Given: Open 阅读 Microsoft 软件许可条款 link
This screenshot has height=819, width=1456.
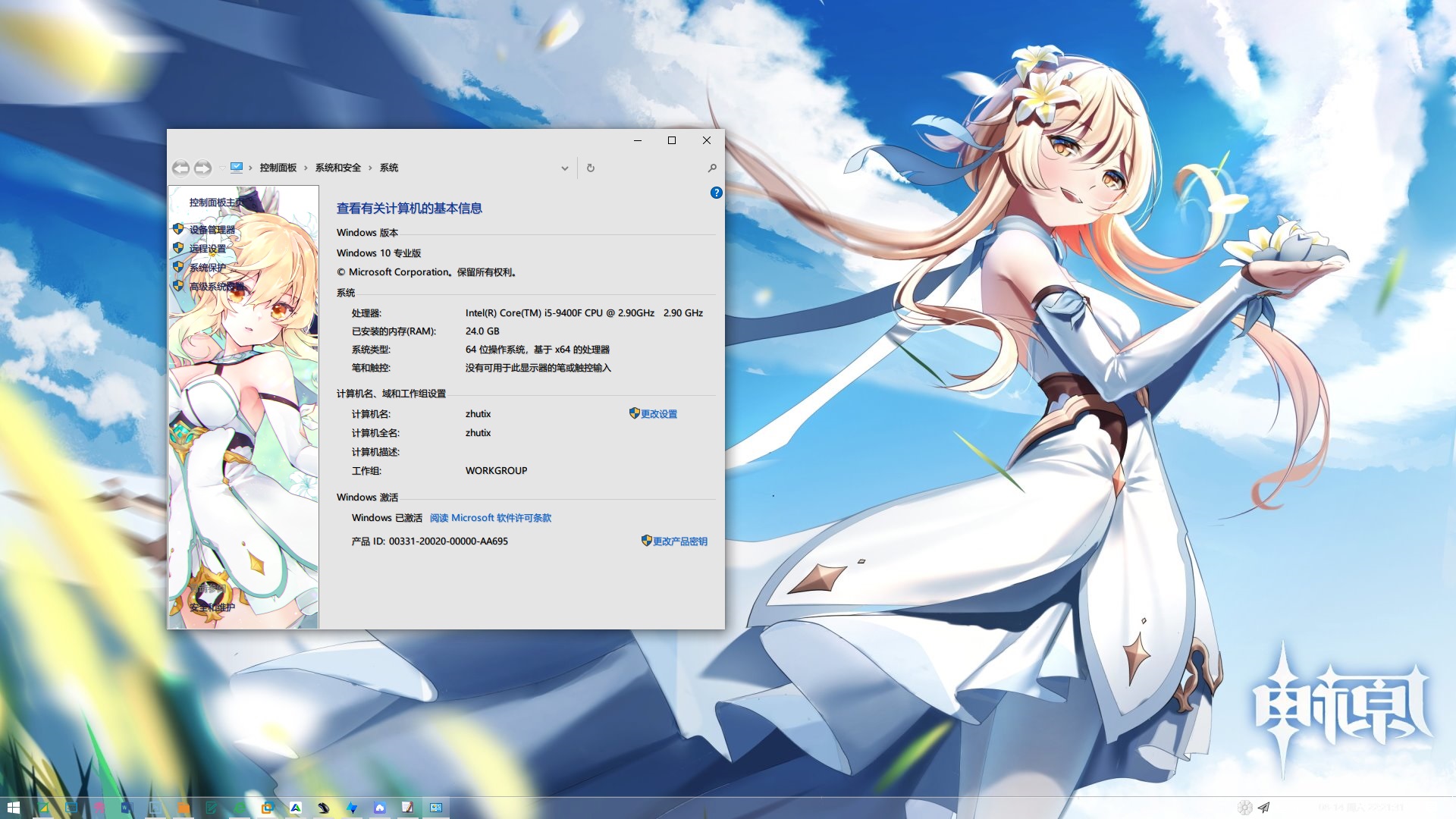Looking at the screenshot, I should (491, 518).
